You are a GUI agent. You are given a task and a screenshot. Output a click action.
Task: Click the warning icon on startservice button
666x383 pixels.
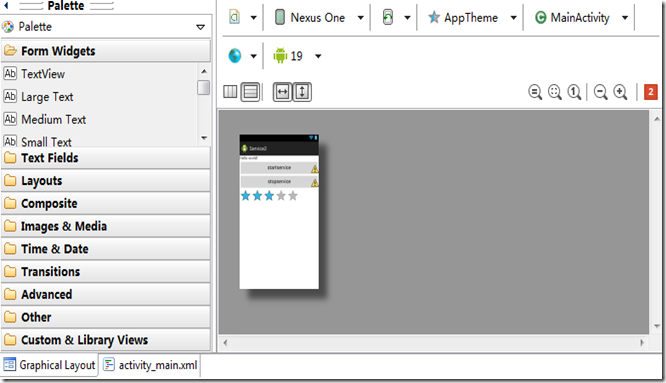314,169
